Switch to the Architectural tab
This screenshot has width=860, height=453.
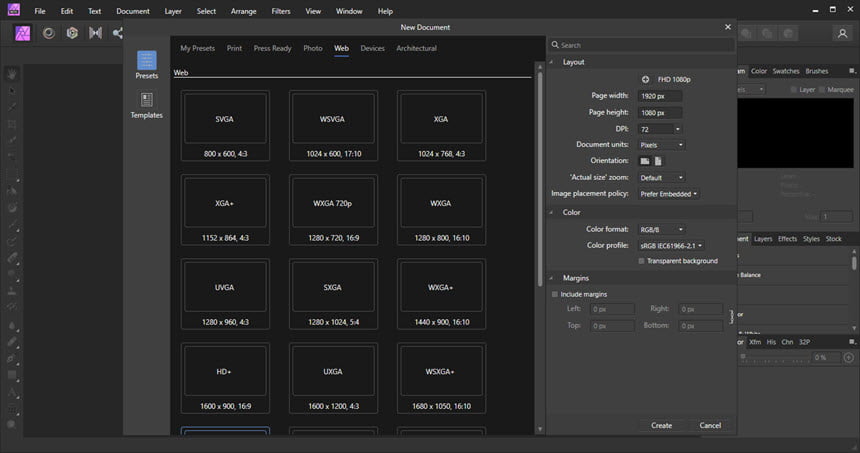point(416,48)
